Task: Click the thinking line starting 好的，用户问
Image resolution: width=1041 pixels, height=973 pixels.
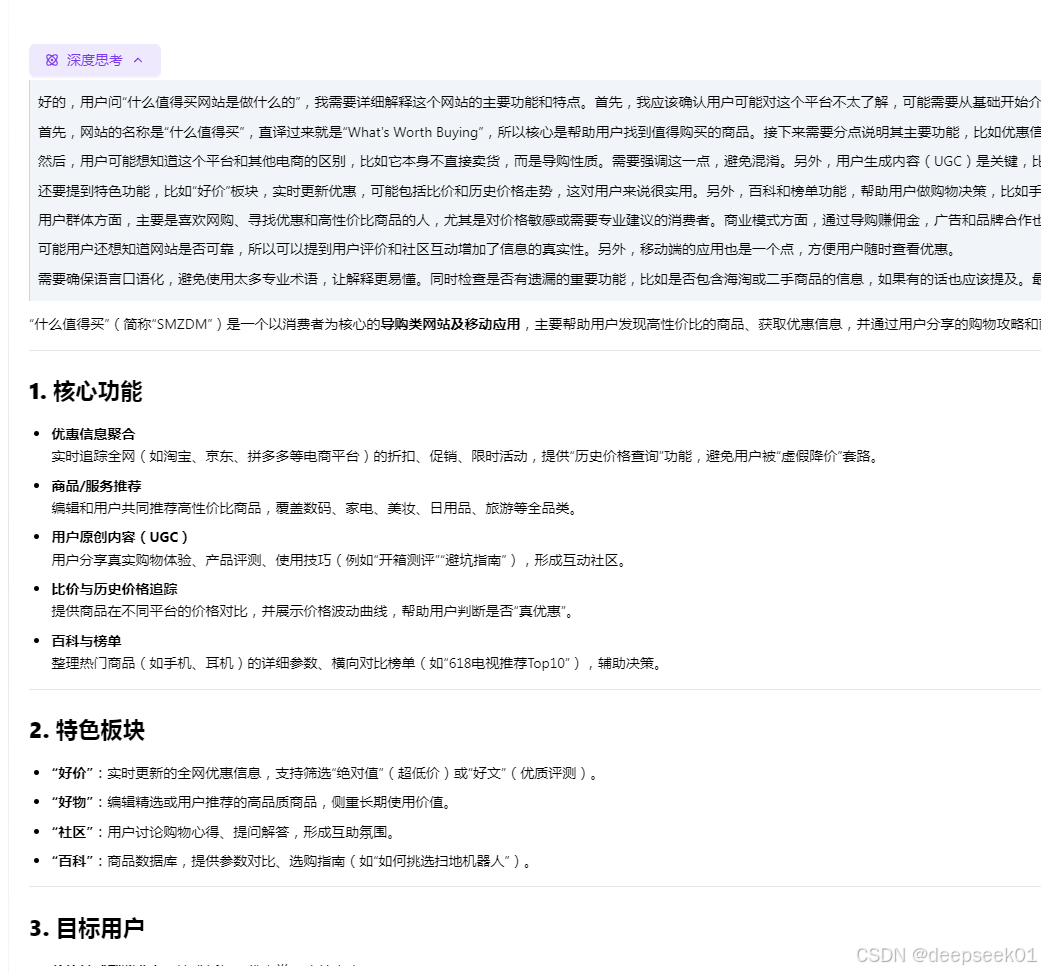Action: pyautogui.click(x=539, y=102)
